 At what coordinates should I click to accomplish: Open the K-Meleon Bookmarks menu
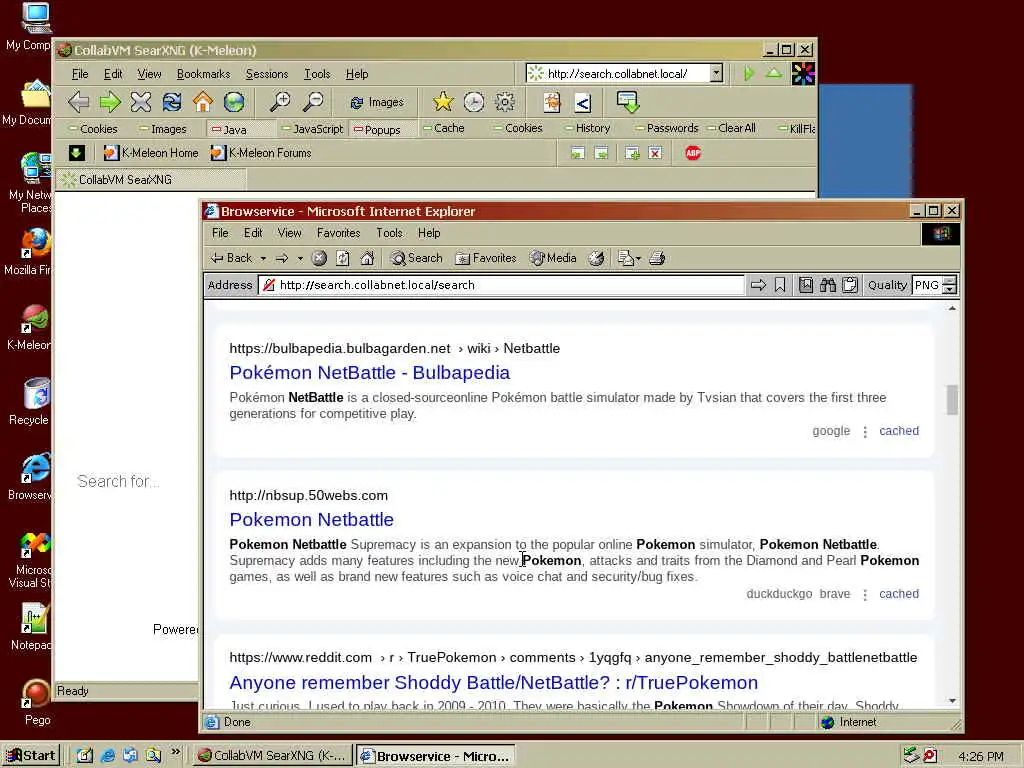[x=203, y=74]
